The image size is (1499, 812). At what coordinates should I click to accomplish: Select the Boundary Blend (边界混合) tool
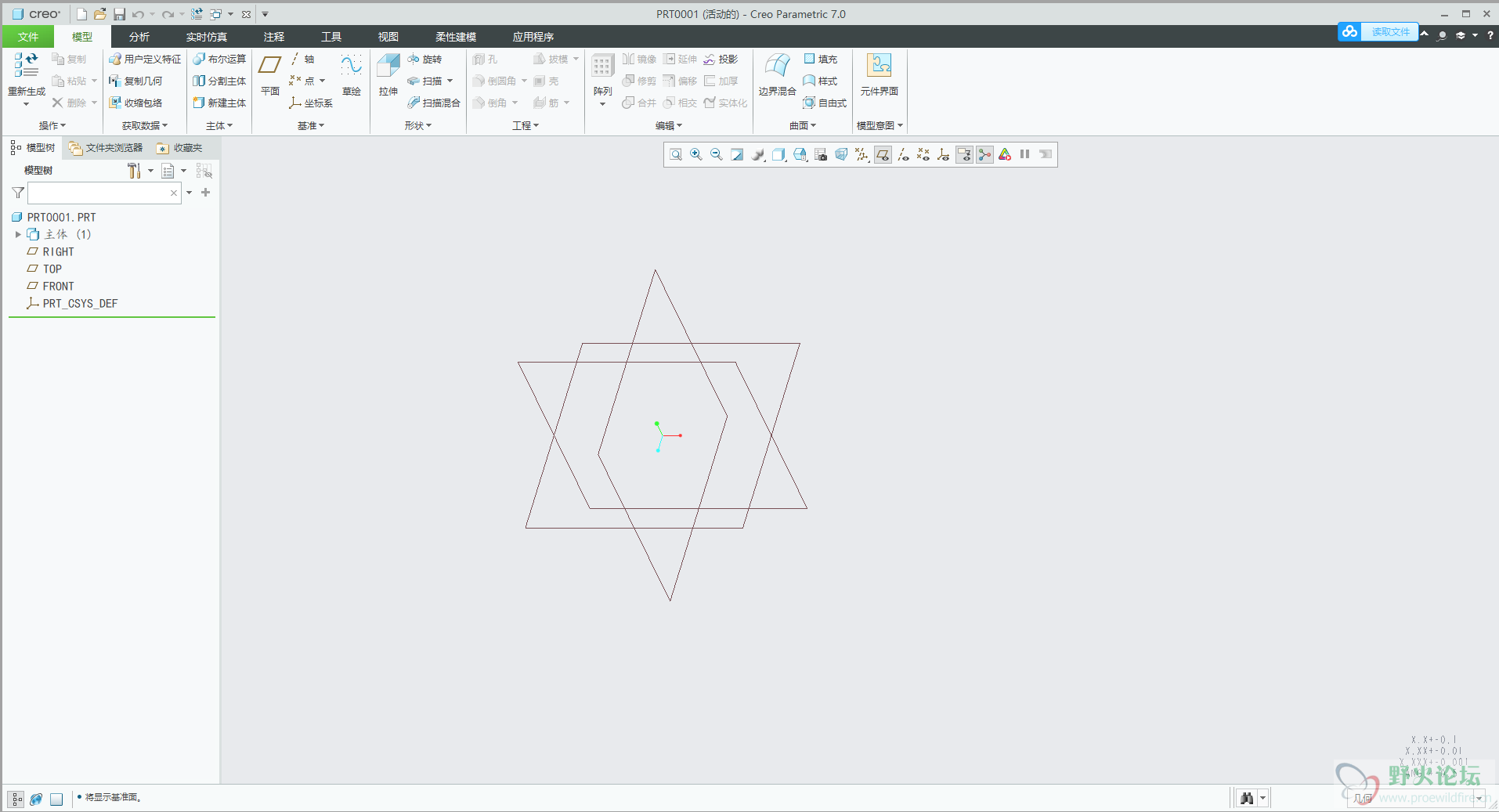pyautogui.click(x=777, y=76)
